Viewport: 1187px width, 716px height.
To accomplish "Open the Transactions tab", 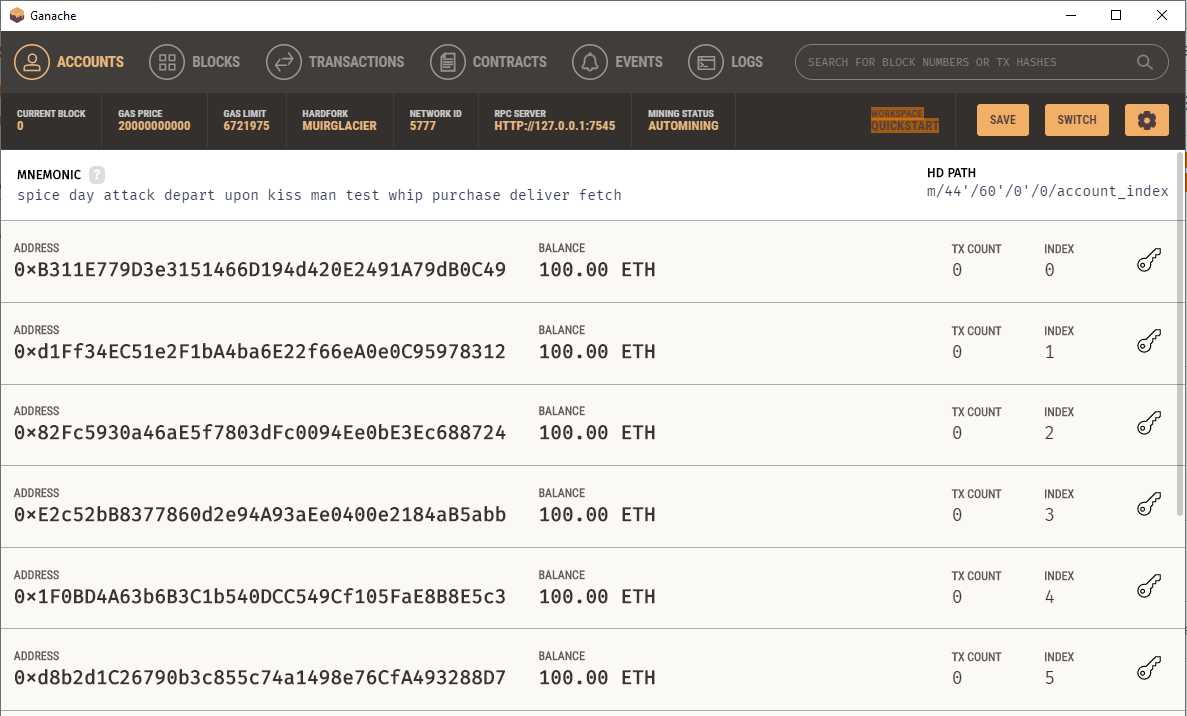I will (335, 62).
